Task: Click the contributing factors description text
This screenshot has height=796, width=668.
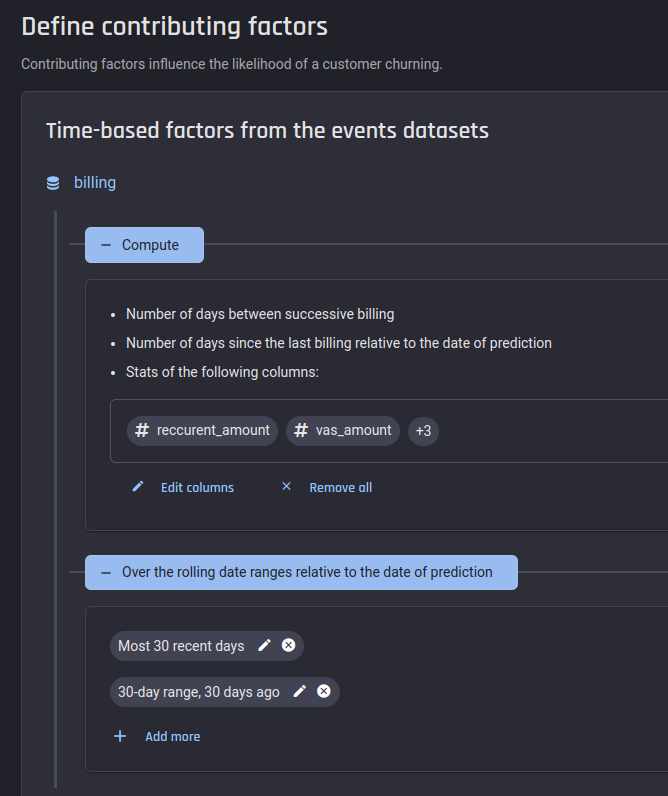Action: tap(232, 64)
